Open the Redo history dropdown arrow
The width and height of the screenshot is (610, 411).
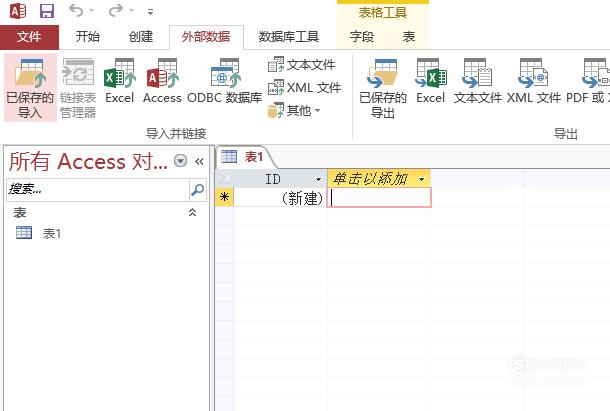click(x=132, y=11)
